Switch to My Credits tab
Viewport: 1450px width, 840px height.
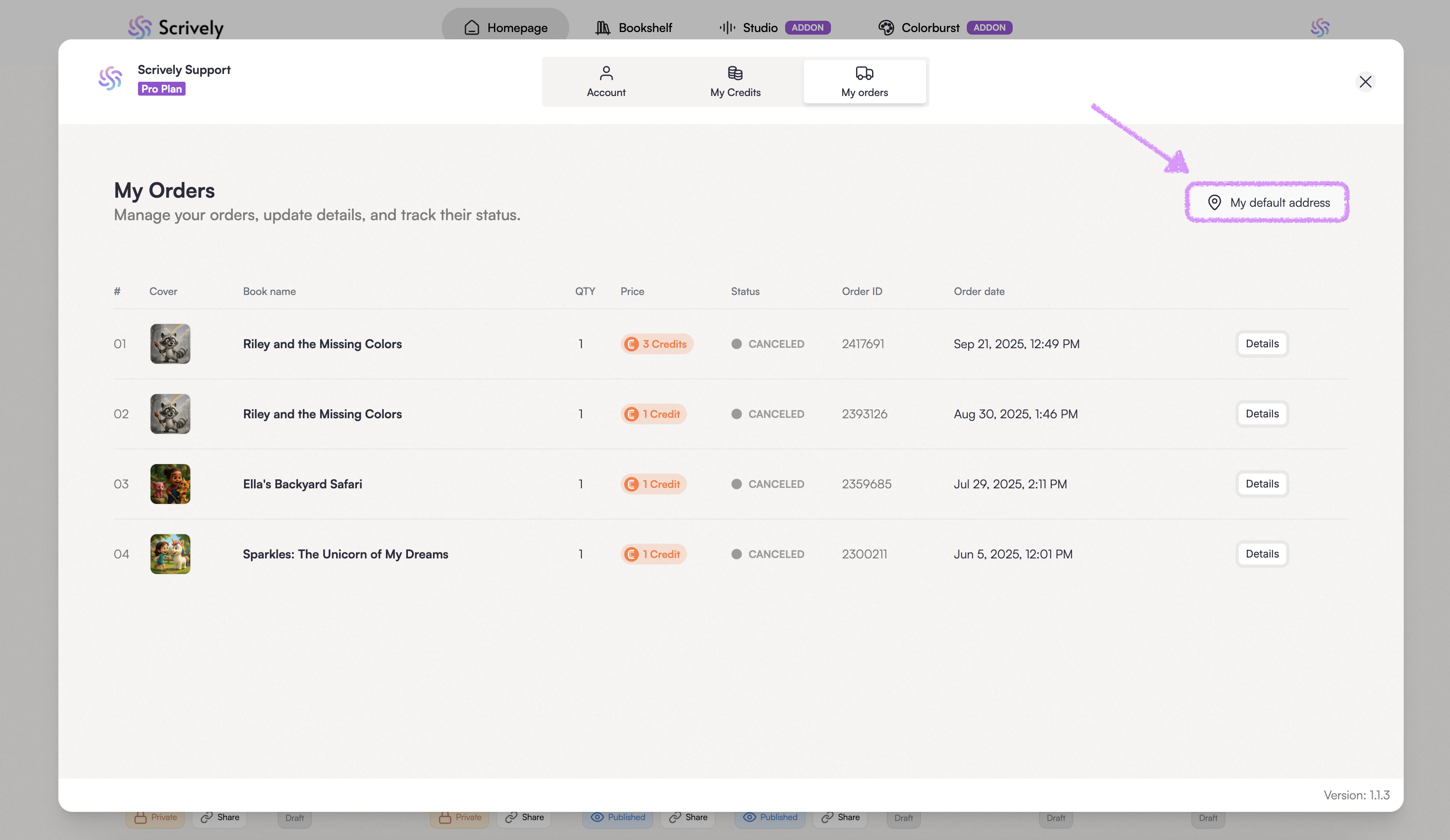(x=735, y=82)
